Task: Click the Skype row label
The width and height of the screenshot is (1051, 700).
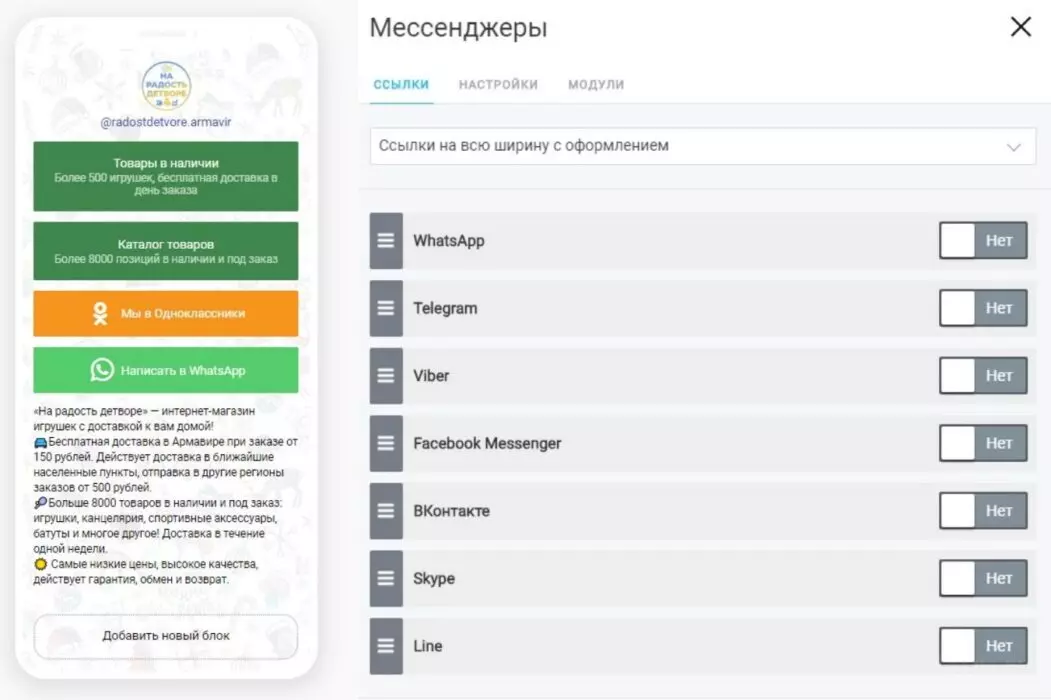Action: pyautogui.click(x=434, y=579)
